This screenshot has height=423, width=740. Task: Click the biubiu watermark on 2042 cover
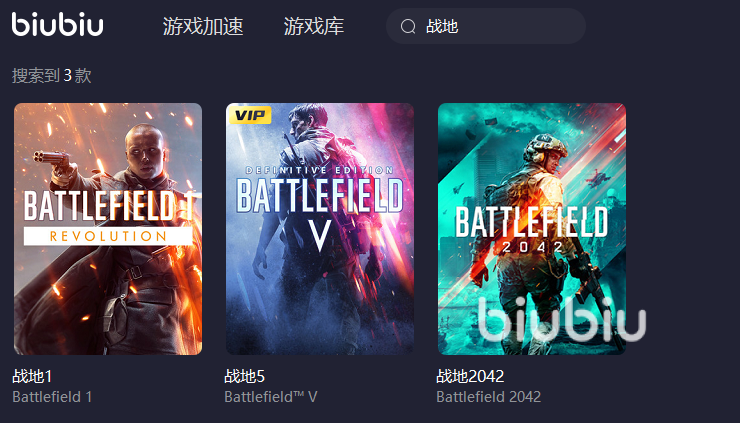pos(562,319)
